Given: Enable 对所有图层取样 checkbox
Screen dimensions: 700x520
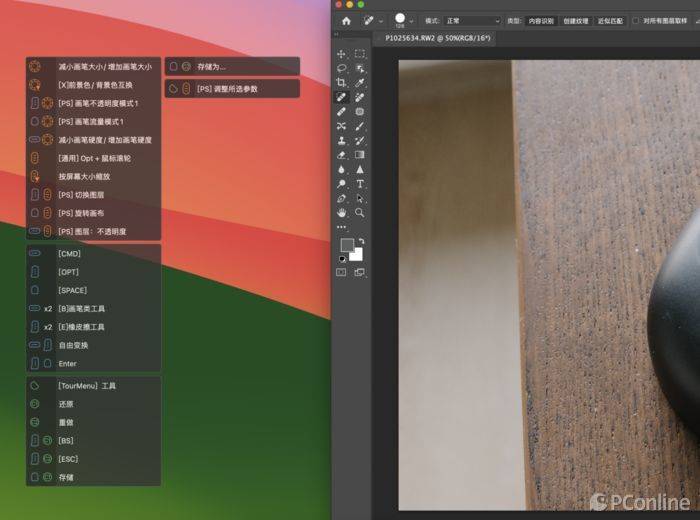Looking at the screenshot, I should (636, 20).
